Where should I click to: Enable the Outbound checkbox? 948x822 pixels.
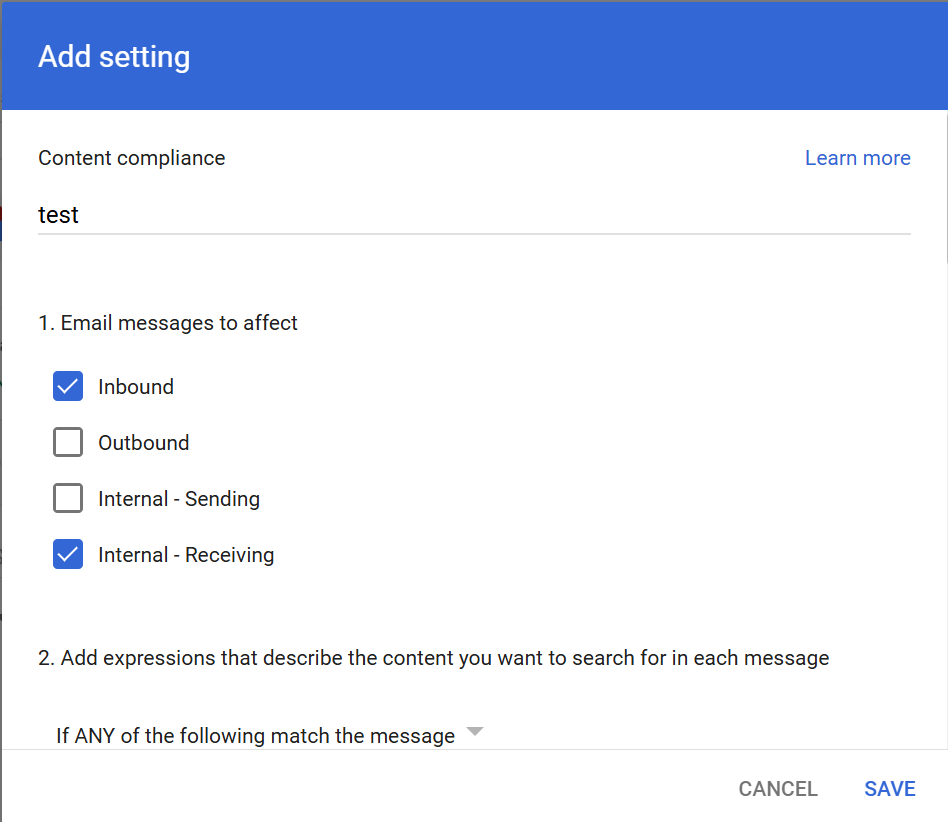68,442
